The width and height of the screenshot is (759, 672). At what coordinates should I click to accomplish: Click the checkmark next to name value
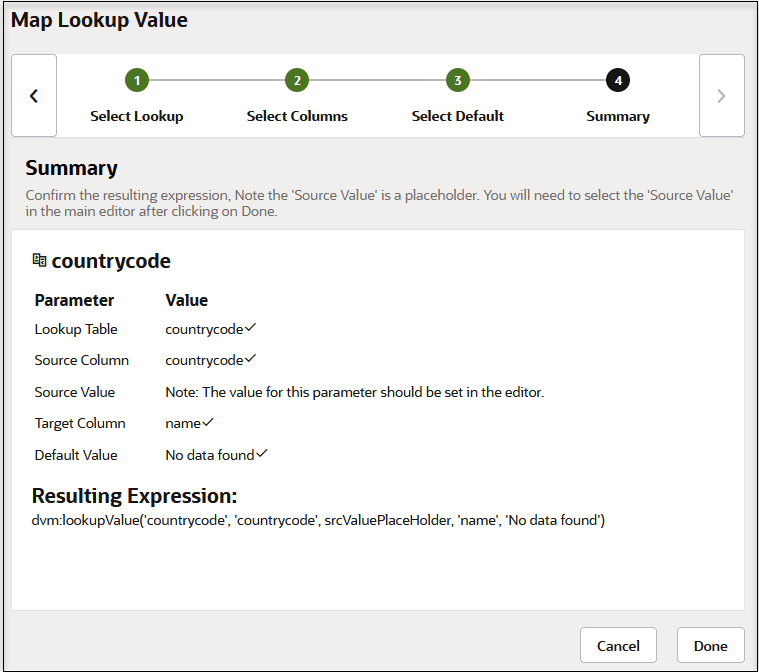(208, 422)
